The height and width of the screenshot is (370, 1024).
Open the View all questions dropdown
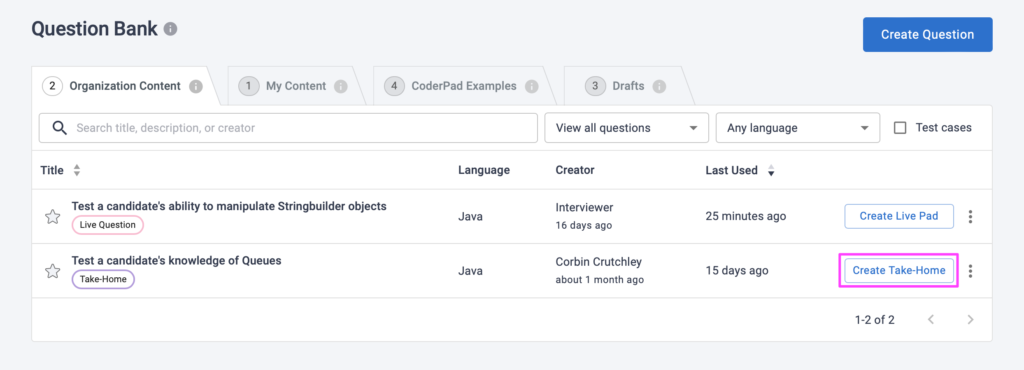[627, 128]
